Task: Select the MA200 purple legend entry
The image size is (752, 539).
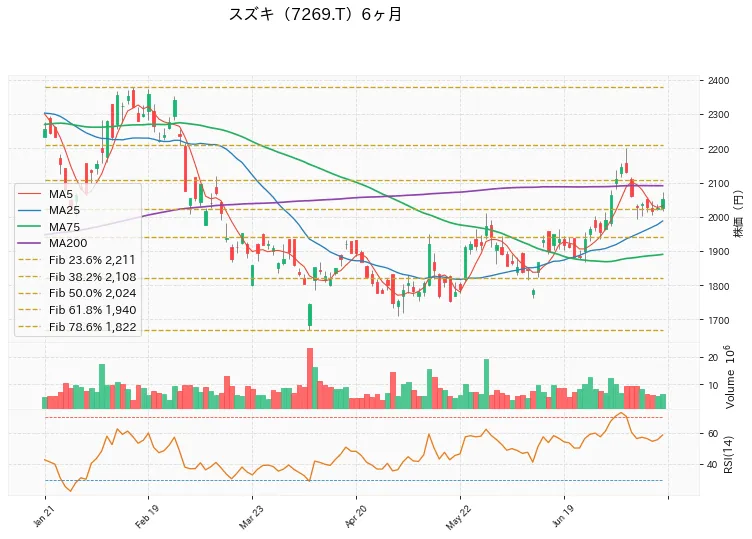Action: [52, 243]
